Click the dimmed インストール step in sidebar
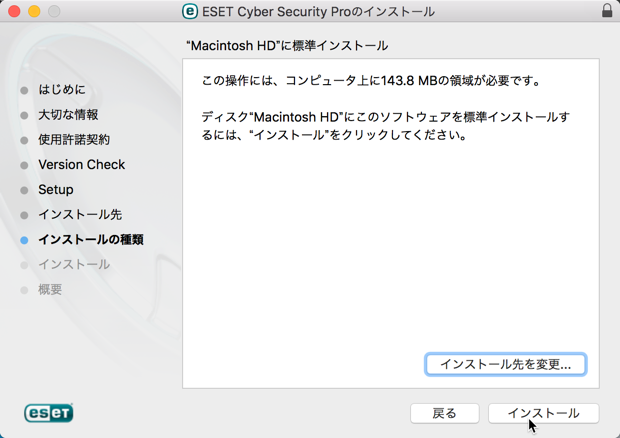620x438 pixels. click(74, 264)
